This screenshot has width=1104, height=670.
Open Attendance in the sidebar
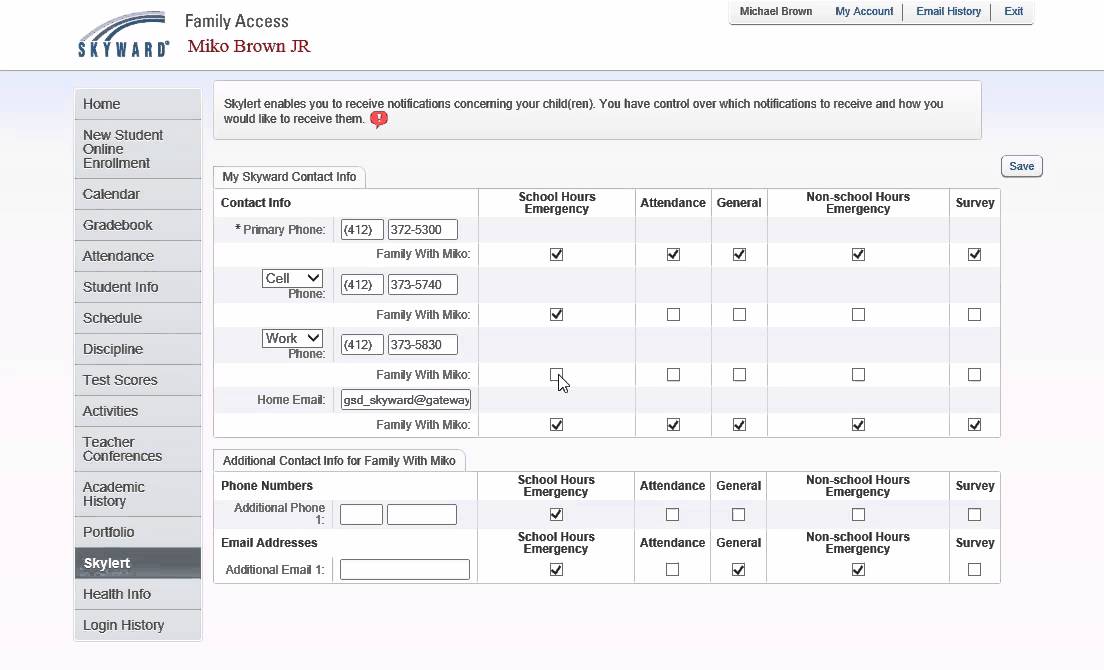tap(138, 256)
